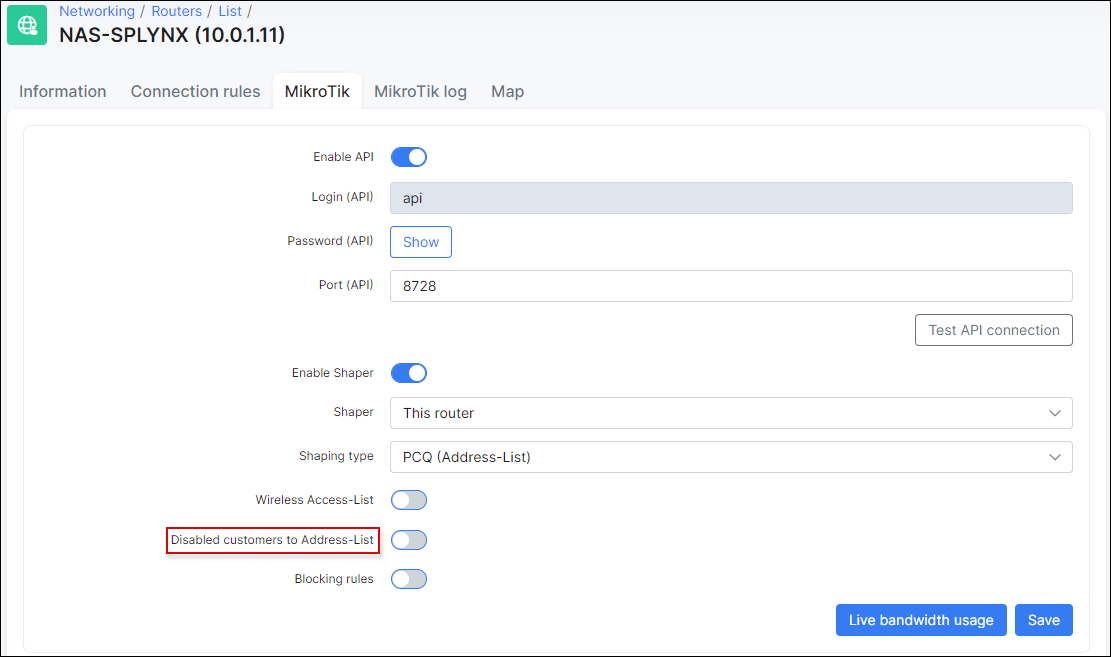Open Live bandwidth usage

click(920, 620)
